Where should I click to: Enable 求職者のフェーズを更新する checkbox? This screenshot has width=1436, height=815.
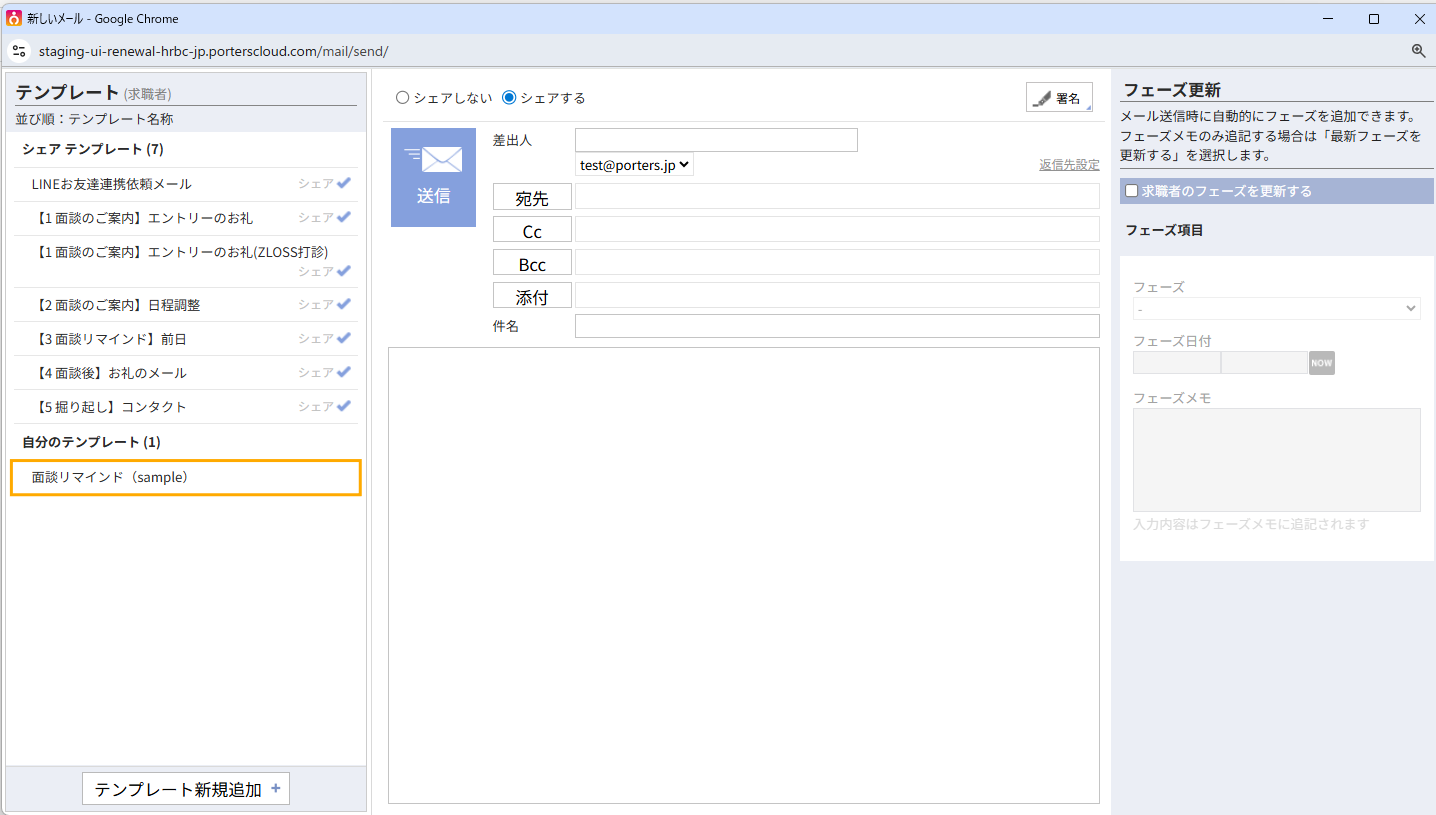tap(1131, 191)
